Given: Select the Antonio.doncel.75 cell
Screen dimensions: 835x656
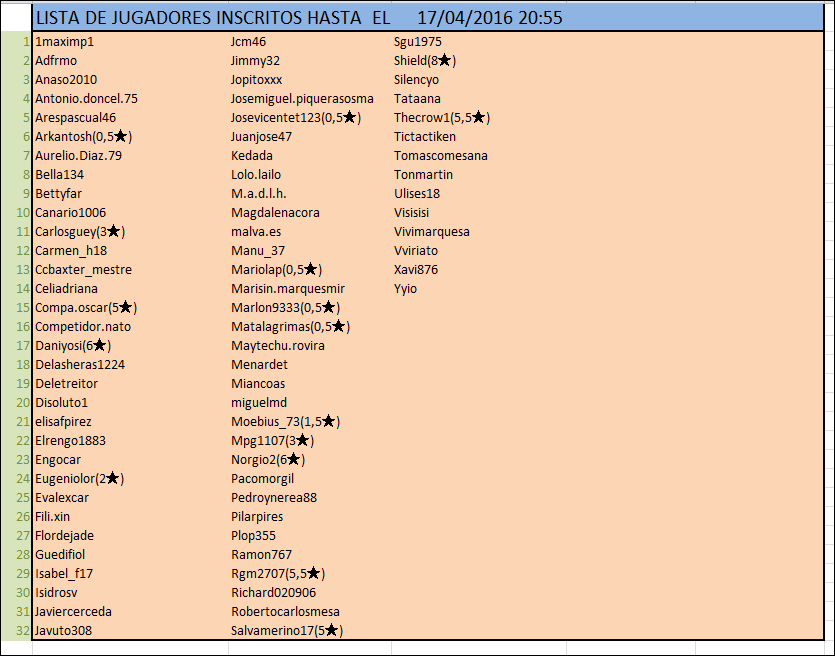Looking at the screenshot, I should [x=86, y=99].
